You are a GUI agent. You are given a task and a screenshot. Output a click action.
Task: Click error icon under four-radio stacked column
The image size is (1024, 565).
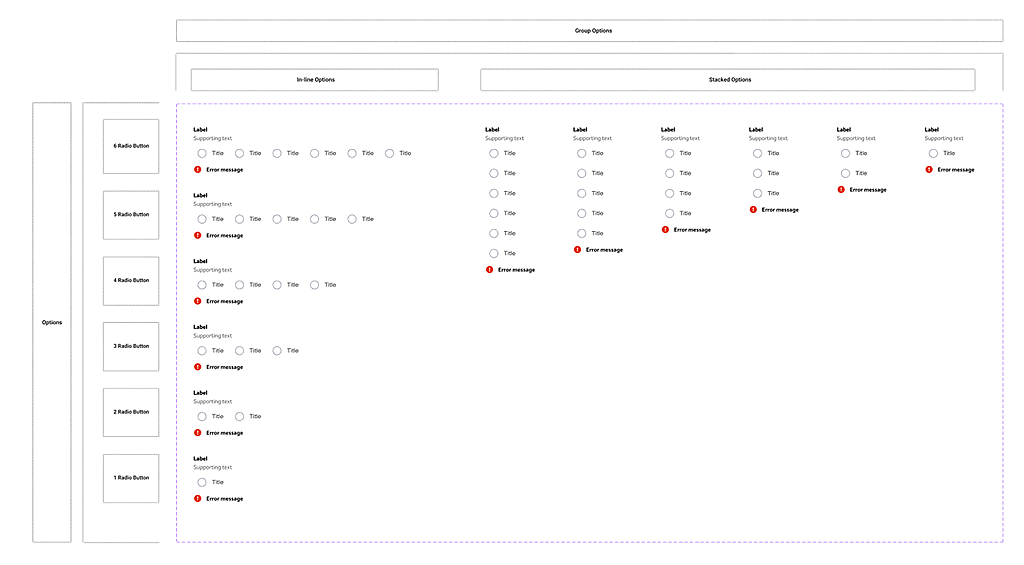click(x=666, y=230)
